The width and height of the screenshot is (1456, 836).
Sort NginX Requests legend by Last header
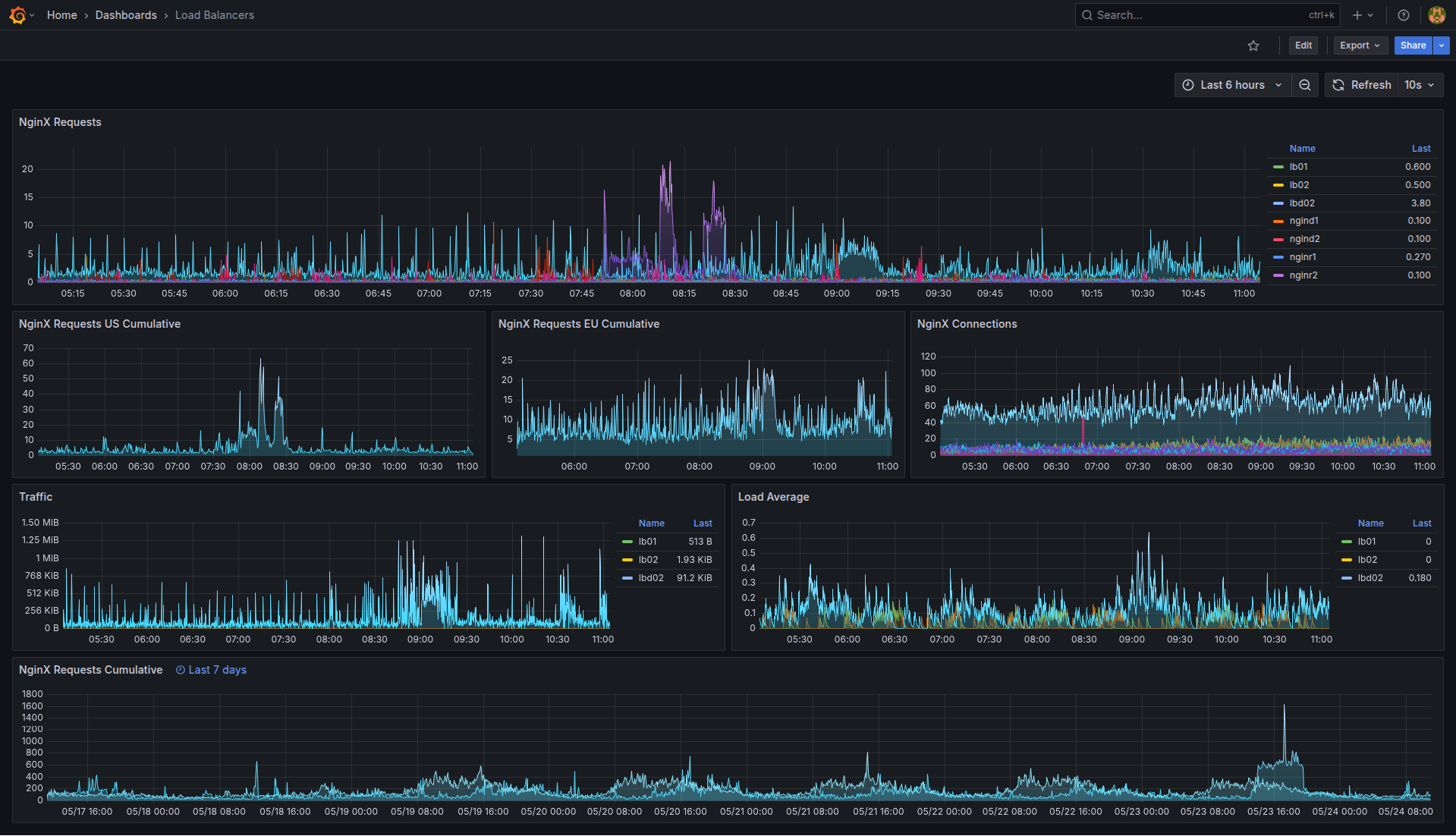pyautogui.click(x=1421, y=149)
